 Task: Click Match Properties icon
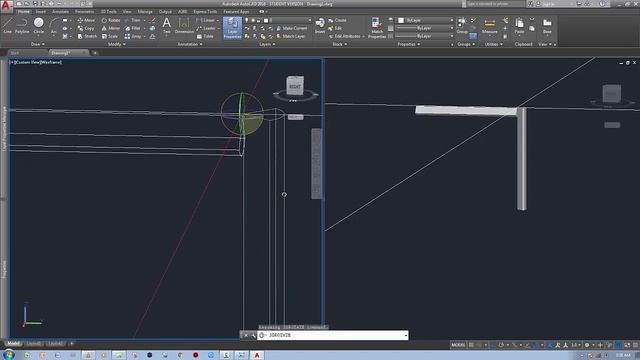click(377, 28)
